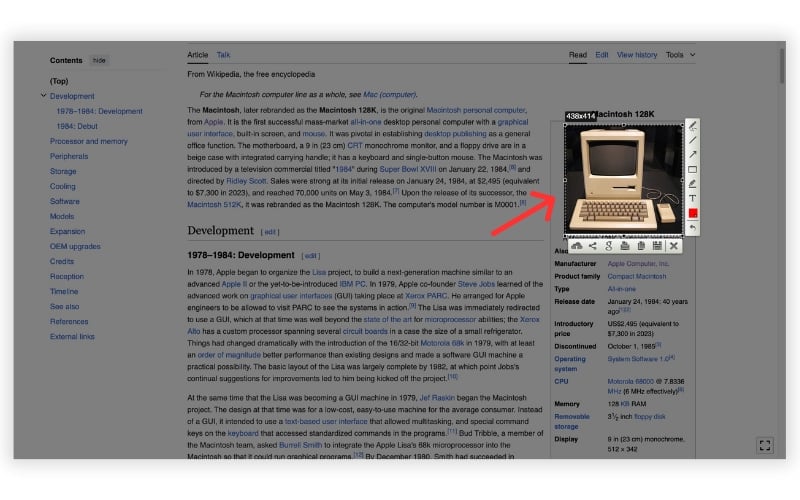The height and width of the screenshot is (500, 800).
Task: Switch to the Article tab
Action: 197,55
